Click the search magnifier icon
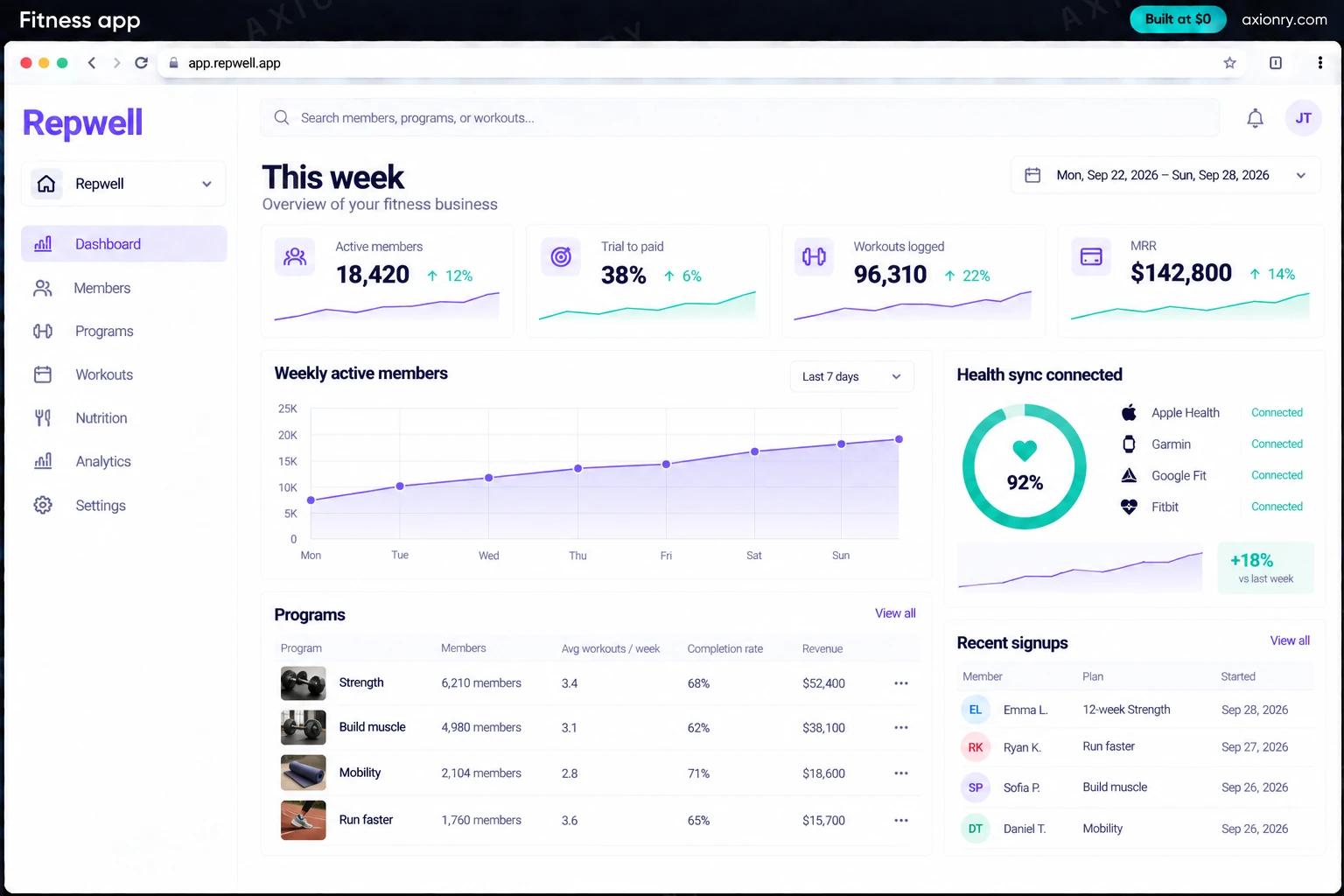 [282, 117]
